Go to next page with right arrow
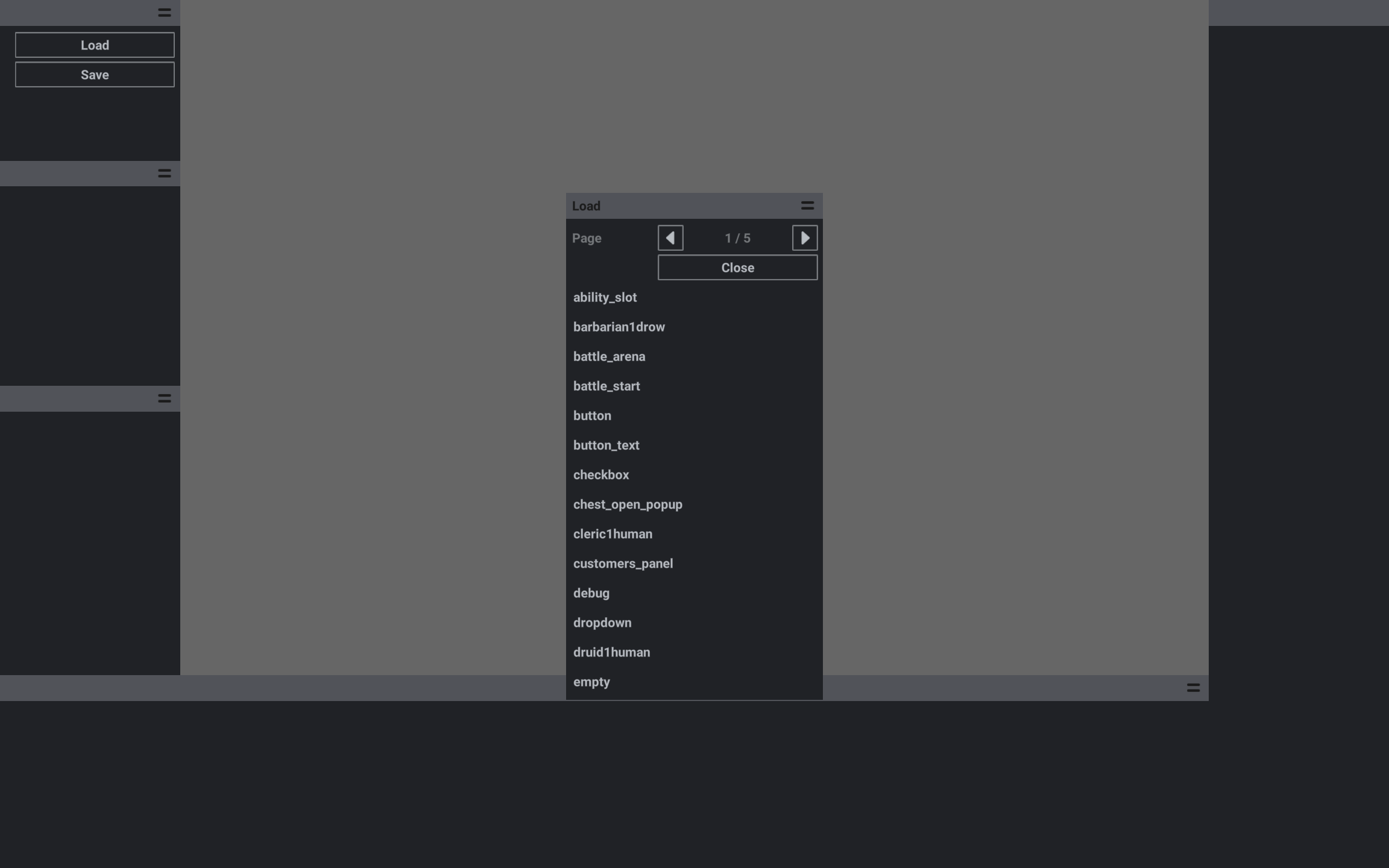 pos(805,238)
